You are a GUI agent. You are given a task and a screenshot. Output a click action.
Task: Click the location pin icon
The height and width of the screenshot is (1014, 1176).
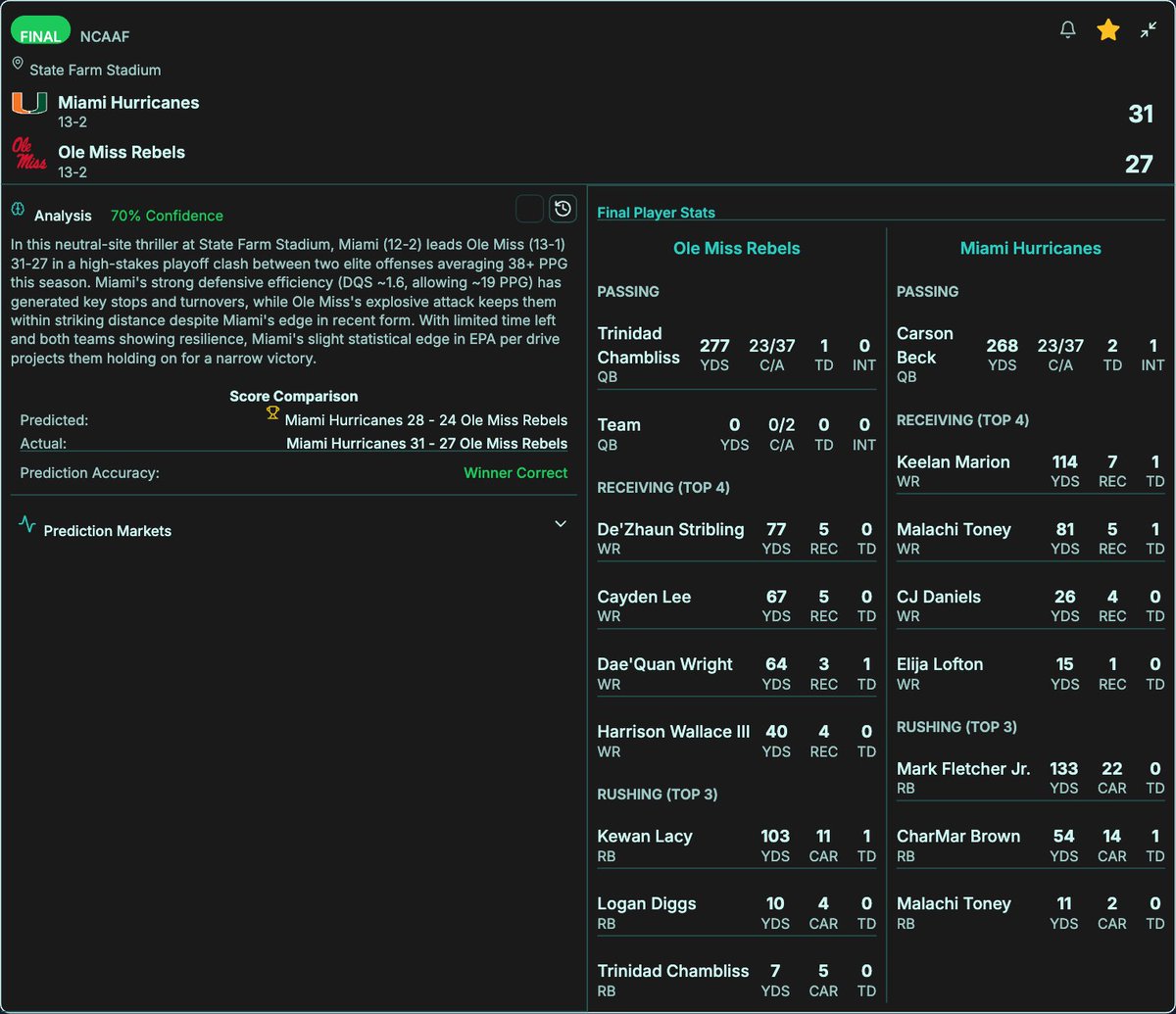18,64
